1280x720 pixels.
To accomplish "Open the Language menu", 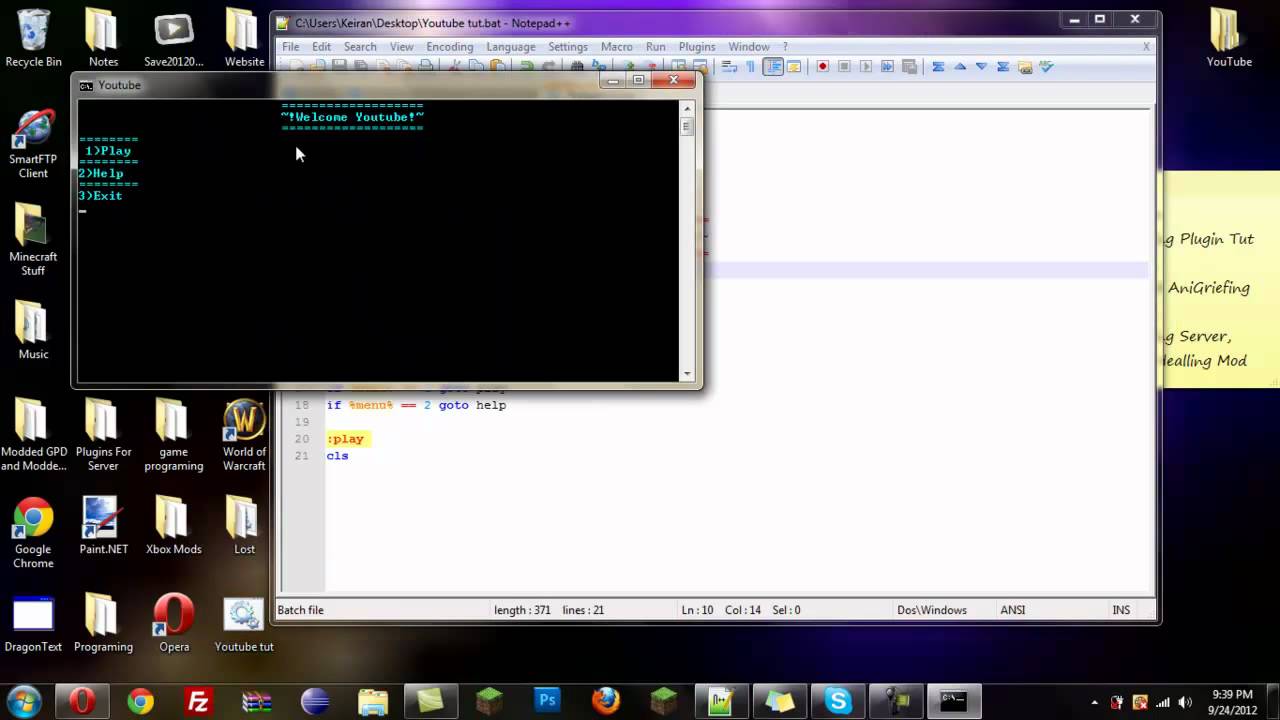I will (510, 47).
